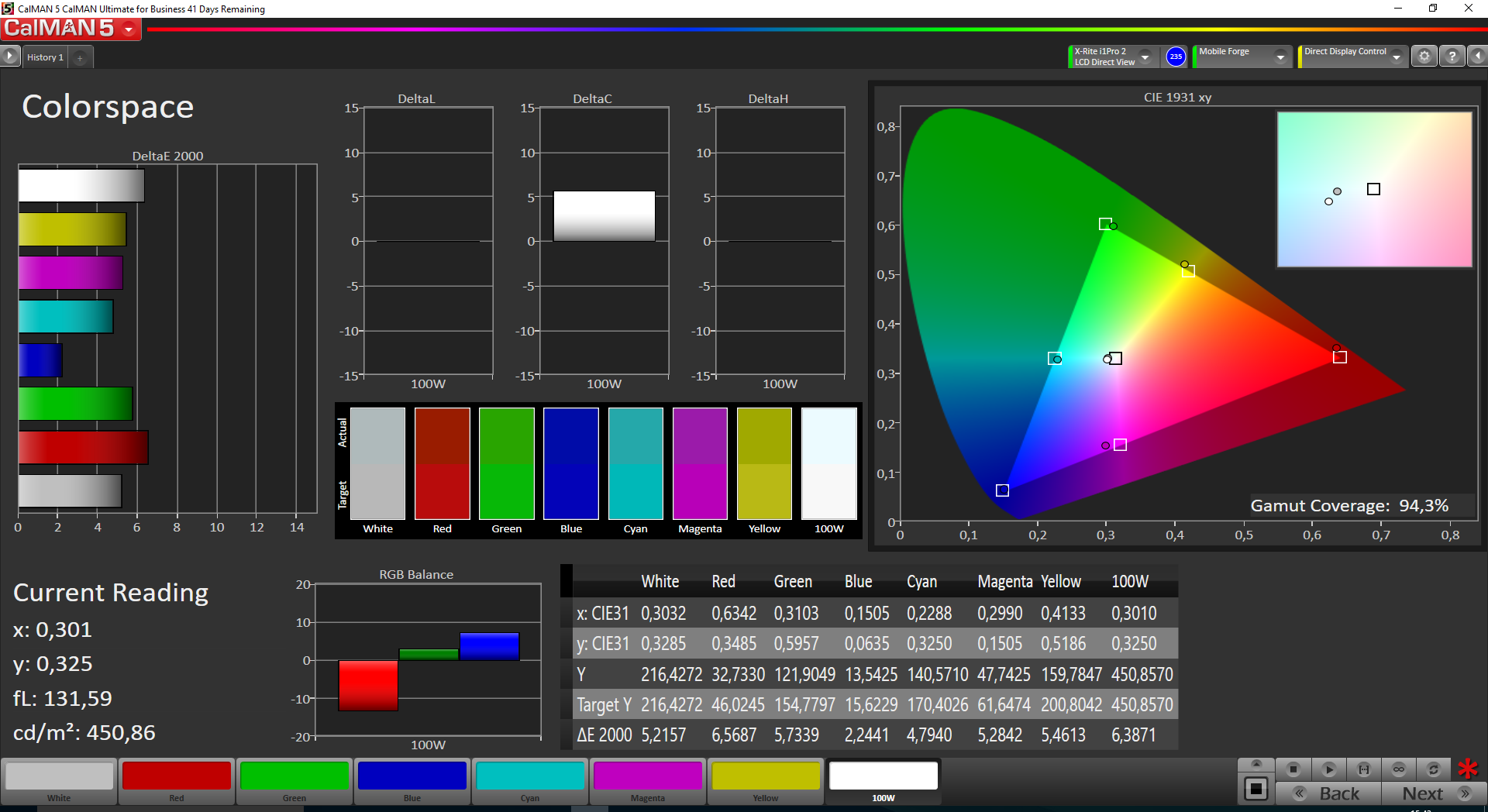The image size is (1488, 812).
Task: Click the CIE white point zoom inset
Action: tap(1374, 190)
